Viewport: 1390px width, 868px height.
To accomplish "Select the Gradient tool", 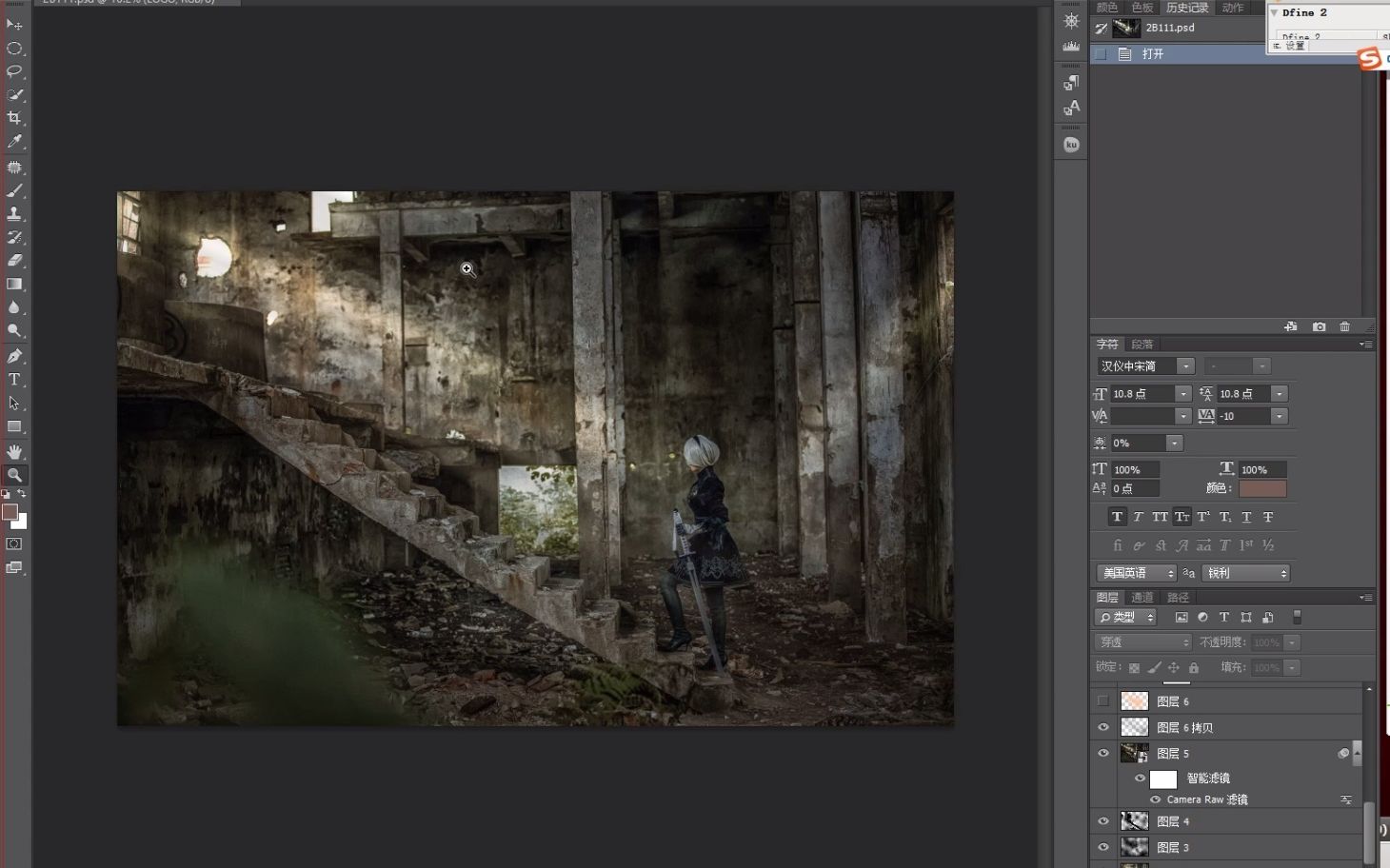I will 14,284.
